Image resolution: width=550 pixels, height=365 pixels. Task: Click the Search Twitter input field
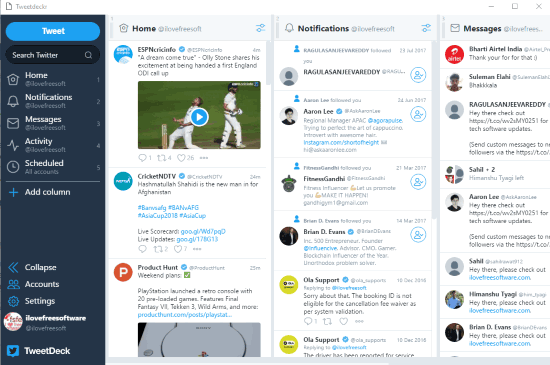[53, 55]
